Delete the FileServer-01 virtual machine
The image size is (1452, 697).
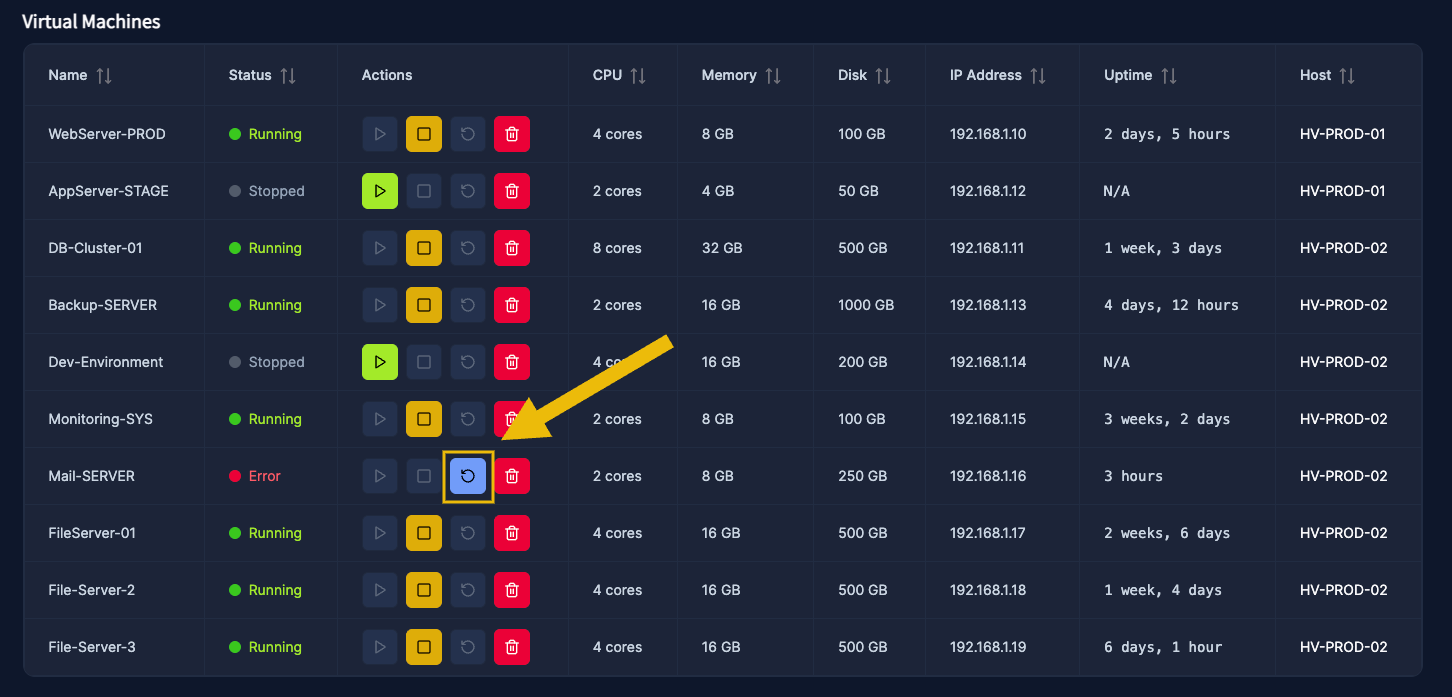[512, 533]
